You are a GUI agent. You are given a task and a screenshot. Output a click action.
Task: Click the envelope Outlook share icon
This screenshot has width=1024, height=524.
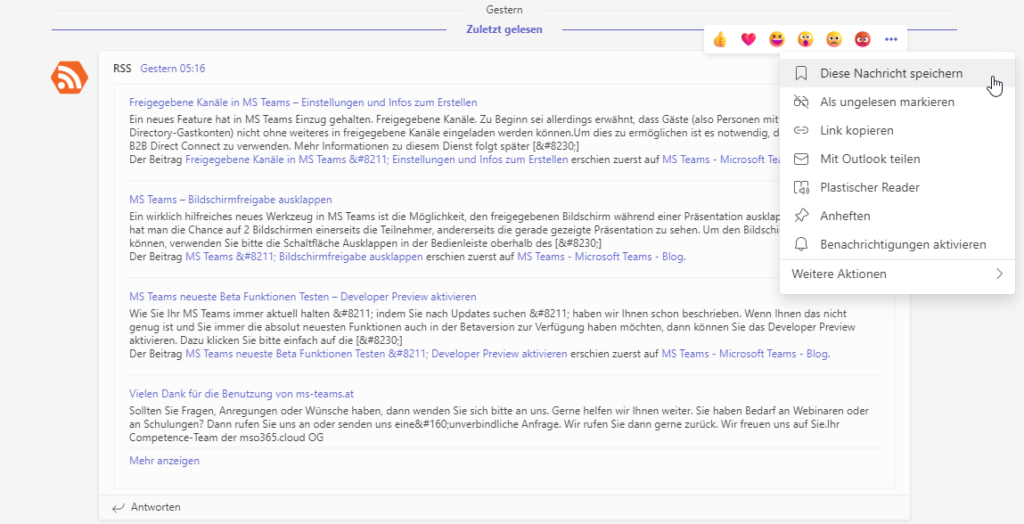click(x=801, y=159)
